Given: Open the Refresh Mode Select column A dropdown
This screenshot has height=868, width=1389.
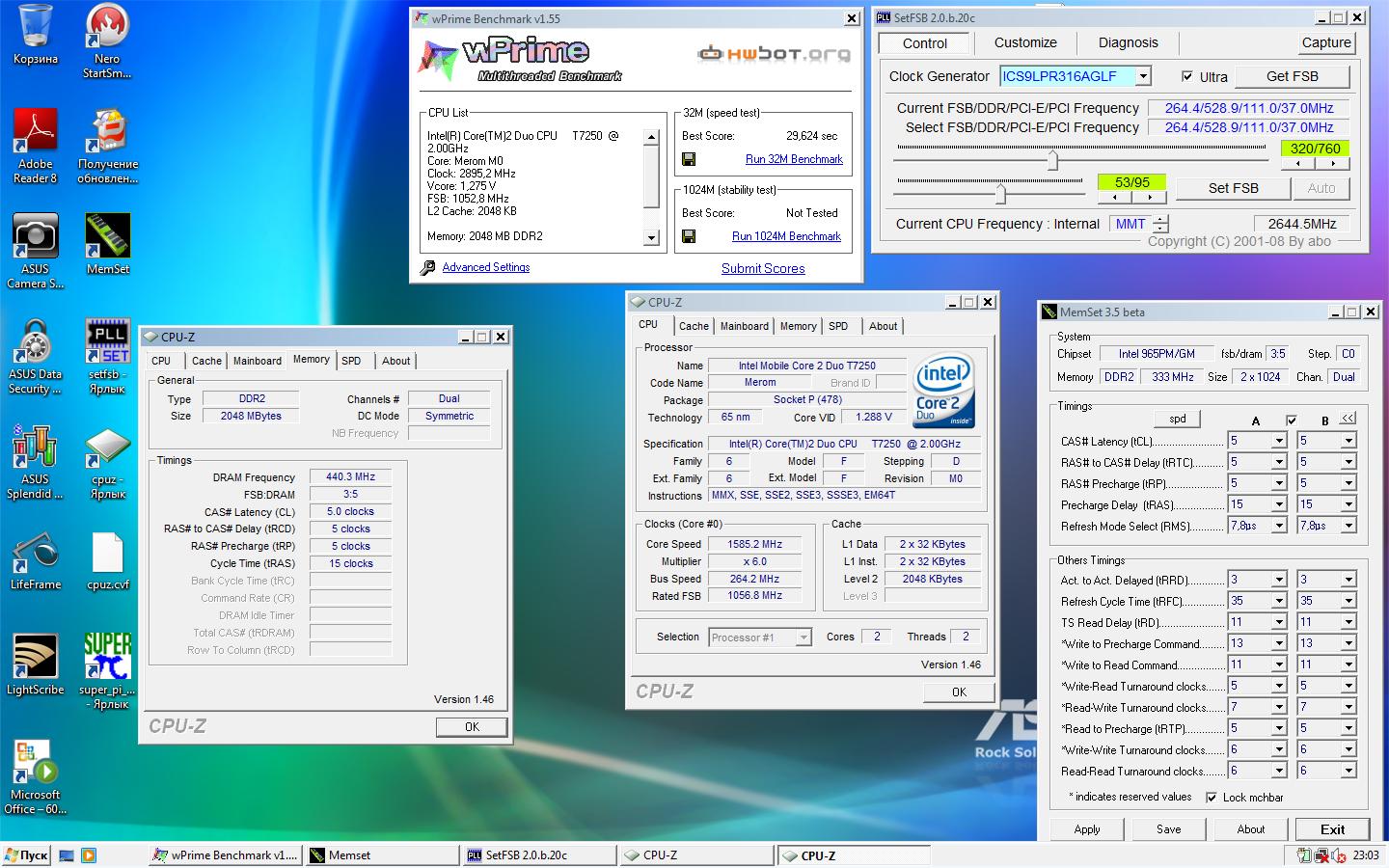Looking at the screenshot, I should point(1279,526).
